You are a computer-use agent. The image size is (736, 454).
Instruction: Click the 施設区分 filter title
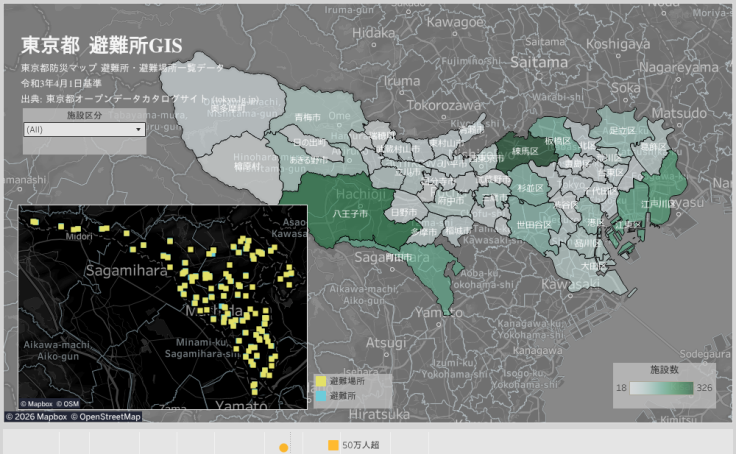click(84, 115)
